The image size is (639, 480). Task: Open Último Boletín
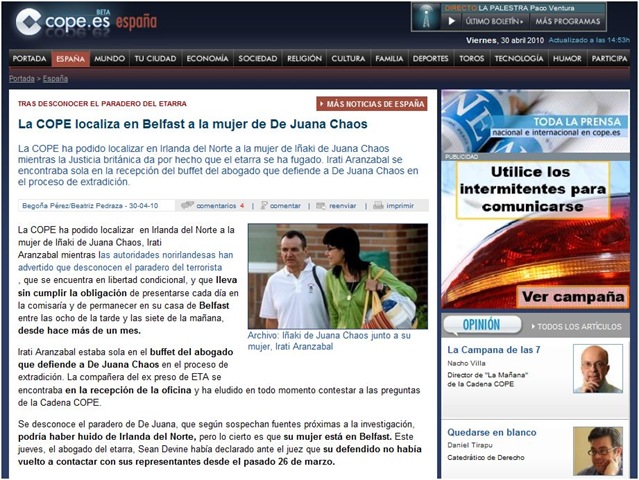coord(494,21)
